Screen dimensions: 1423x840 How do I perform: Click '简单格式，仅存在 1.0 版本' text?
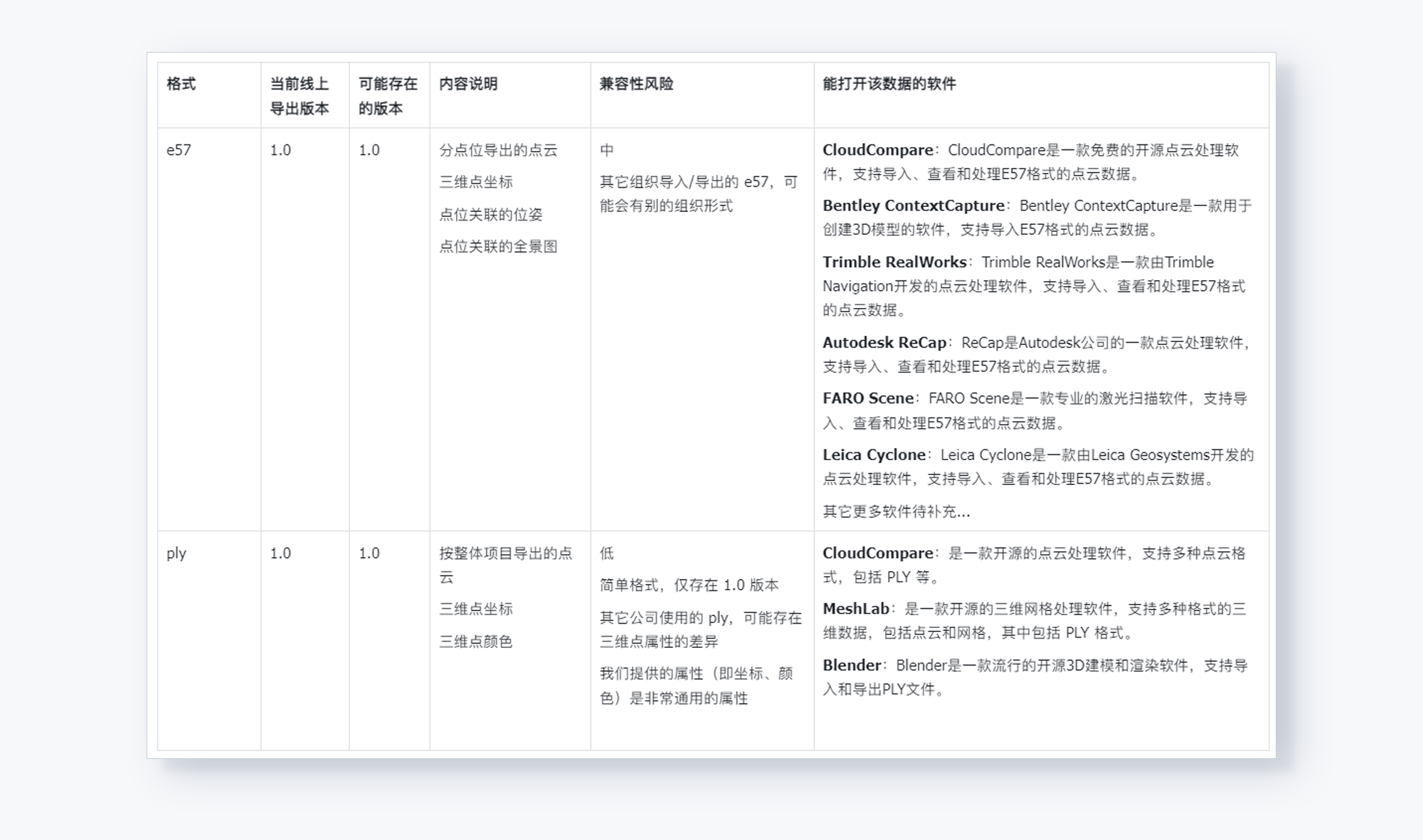689,585
